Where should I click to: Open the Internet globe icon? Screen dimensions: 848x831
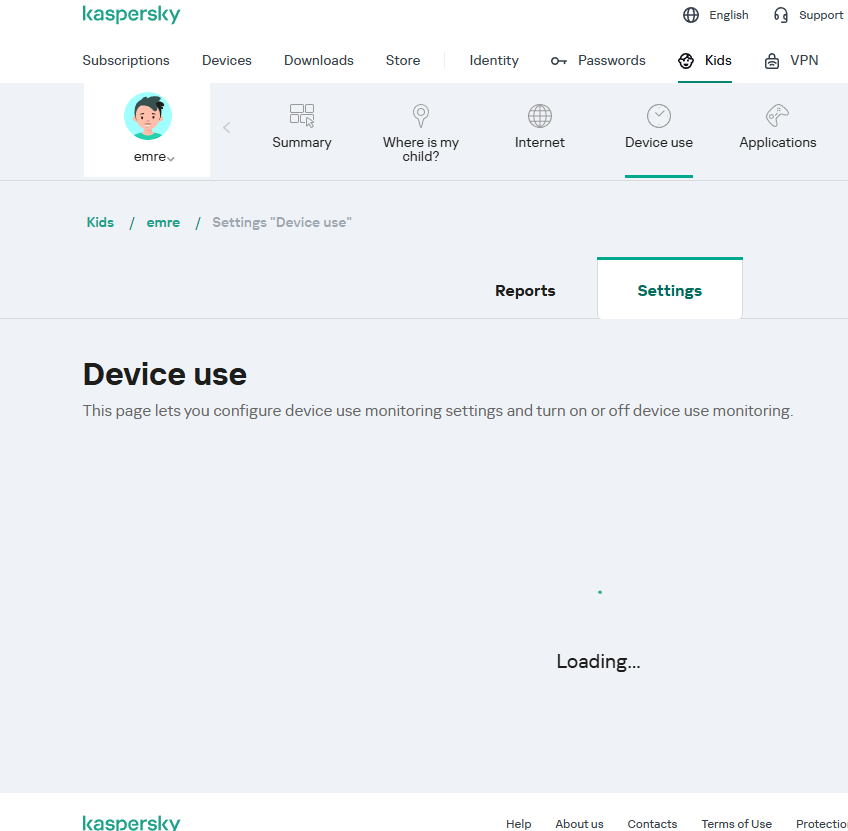pyautogui.click(x=540, y=116)
